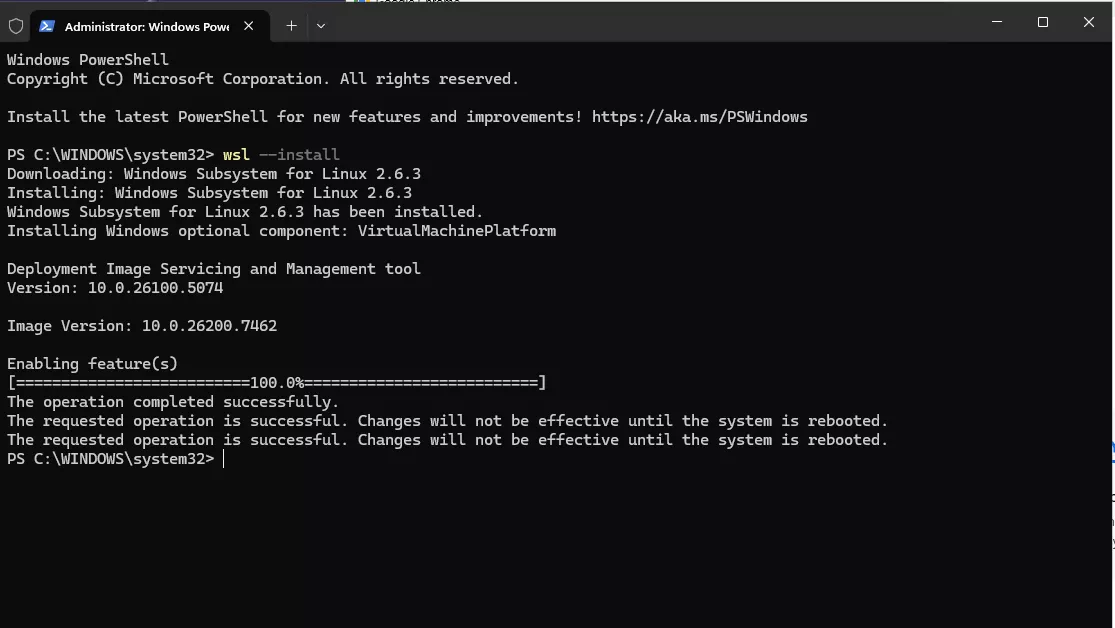Click the empty title bar area
The image size is (1115, 628).
650,24
